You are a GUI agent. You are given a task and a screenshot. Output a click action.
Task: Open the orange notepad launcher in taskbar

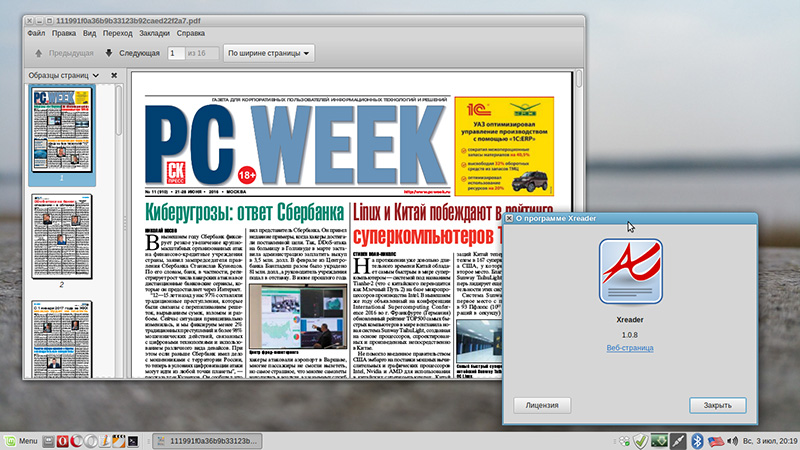tap(119, 441)
